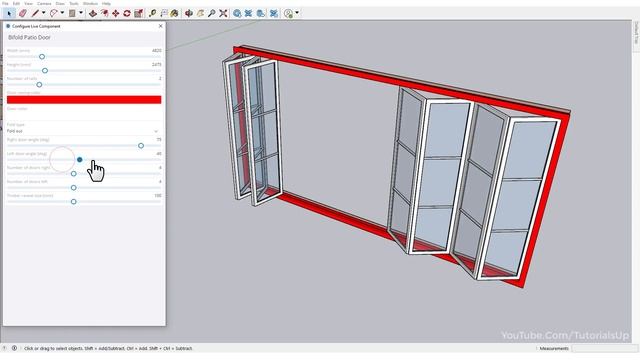The height and width of the screenshot is (360, 640).
Task: Choose the Eraser tool
Action: 22,13
